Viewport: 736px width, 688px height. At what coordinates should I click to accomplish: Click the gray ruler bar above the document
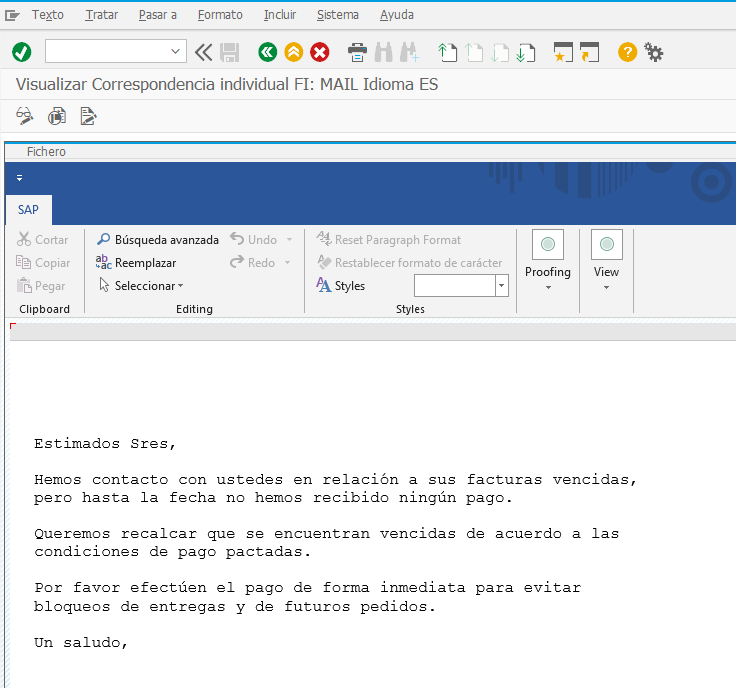coord(373,332)
